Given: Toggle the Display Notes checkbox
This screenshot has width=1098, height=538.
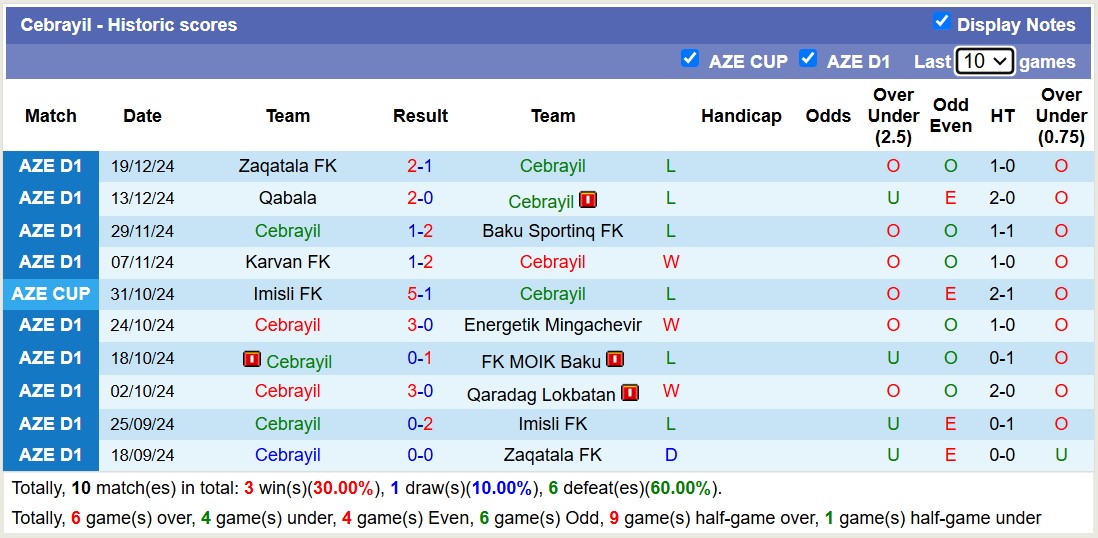Looking at the screenshot, I should pos(941,22).
